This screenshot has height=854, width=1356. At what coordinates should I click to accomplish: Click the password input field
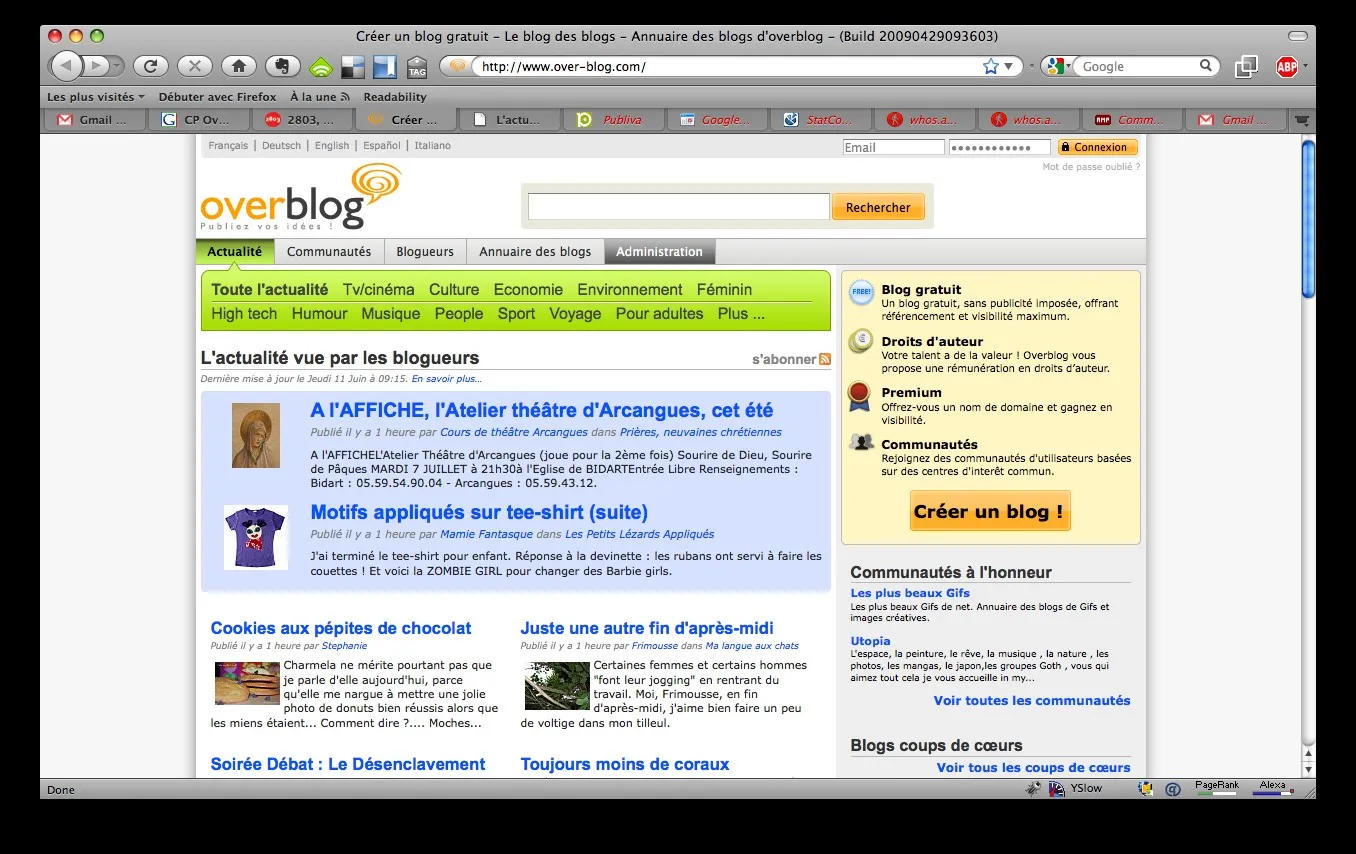999,147
